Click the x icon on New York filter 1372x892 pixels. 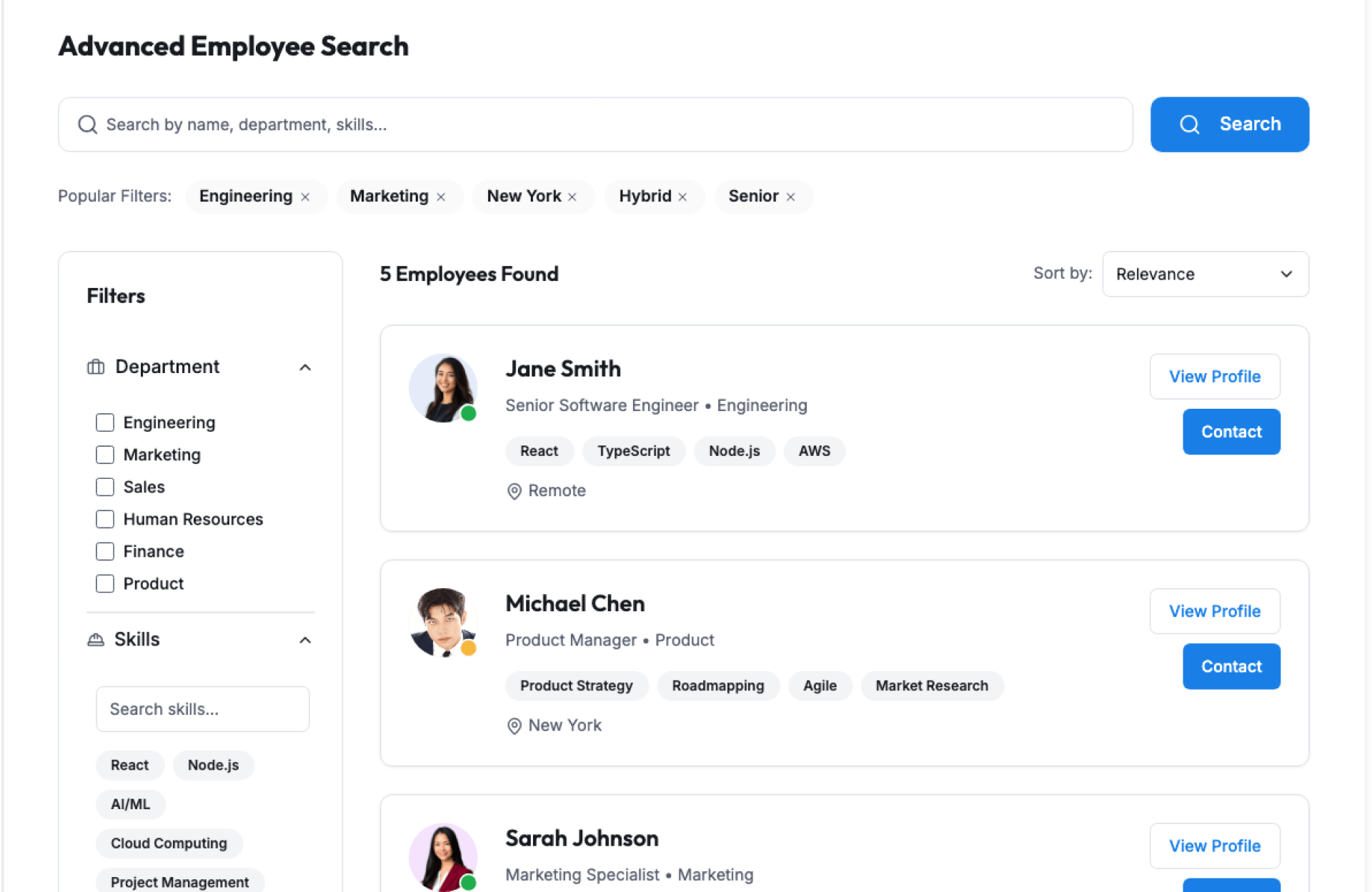point(572,197)
